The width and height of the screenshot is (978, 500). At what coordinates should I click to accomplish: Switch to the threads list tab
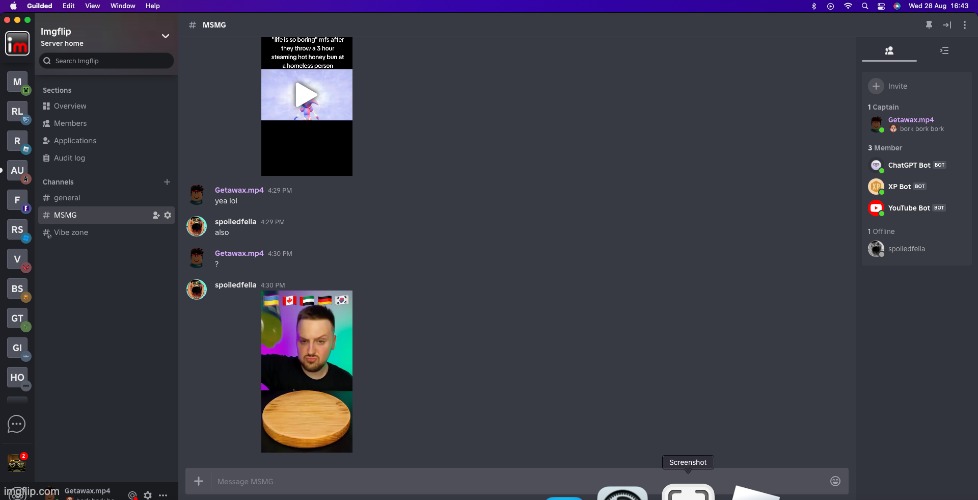pos(944,50)
